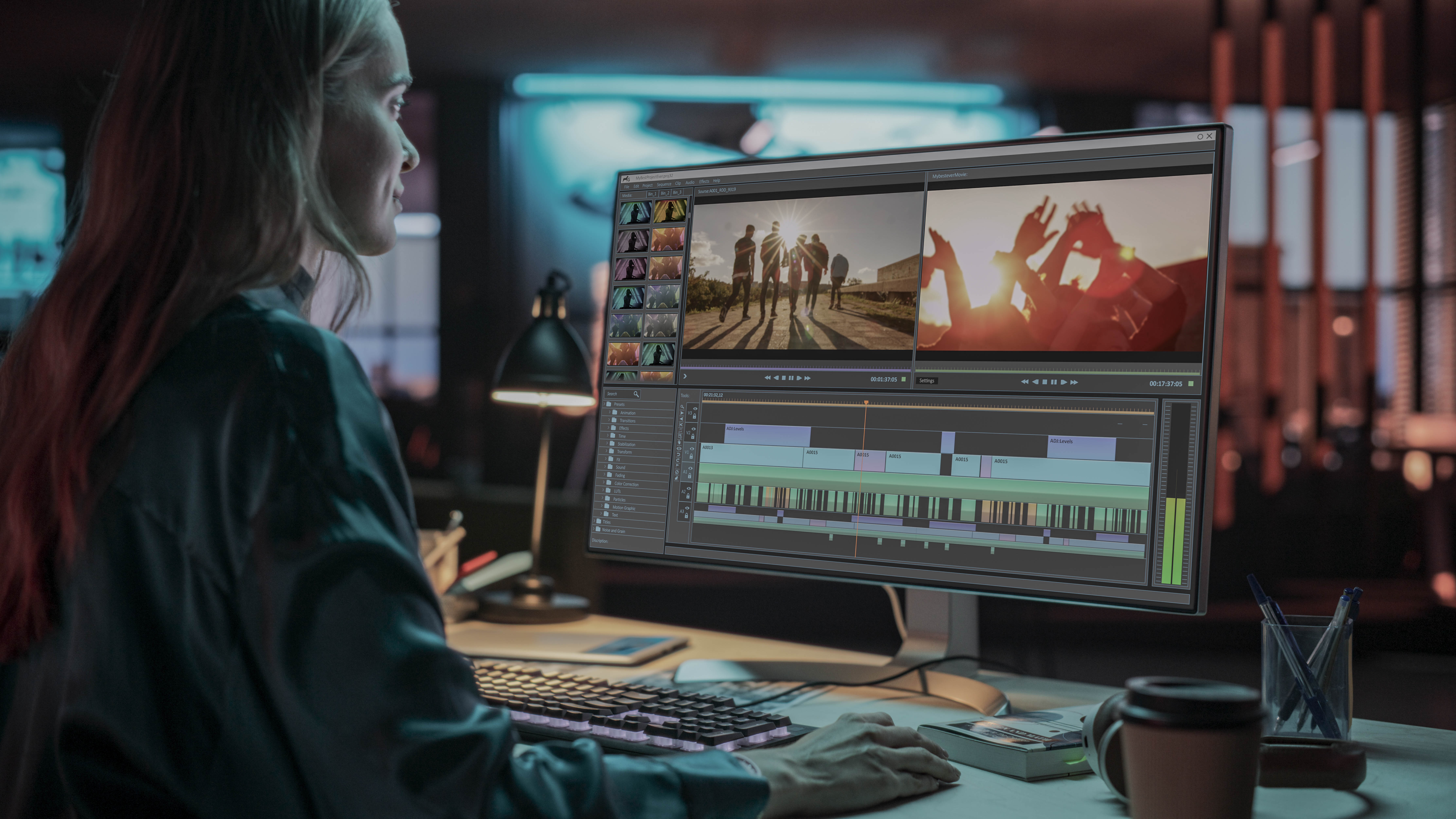Select the right-pointing arrow selection tool
Screen dimensions: 1456x819
682,413
